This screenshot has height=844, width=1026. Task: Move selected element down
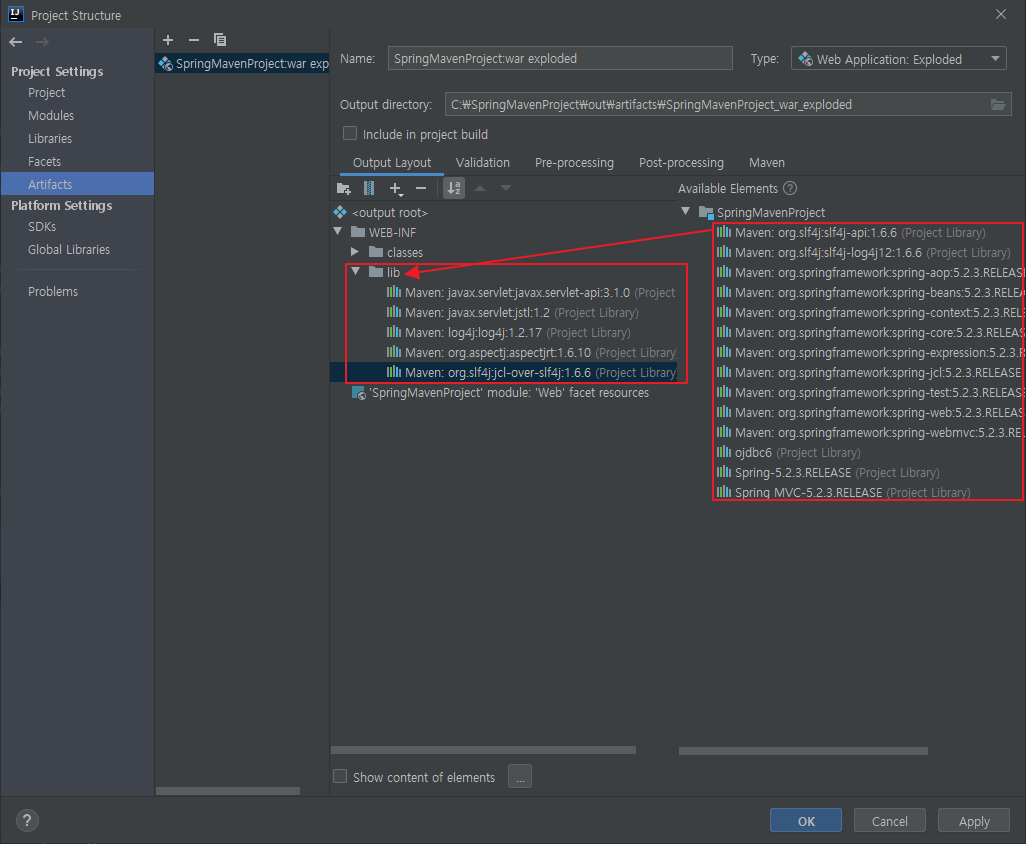click(506, 188)
